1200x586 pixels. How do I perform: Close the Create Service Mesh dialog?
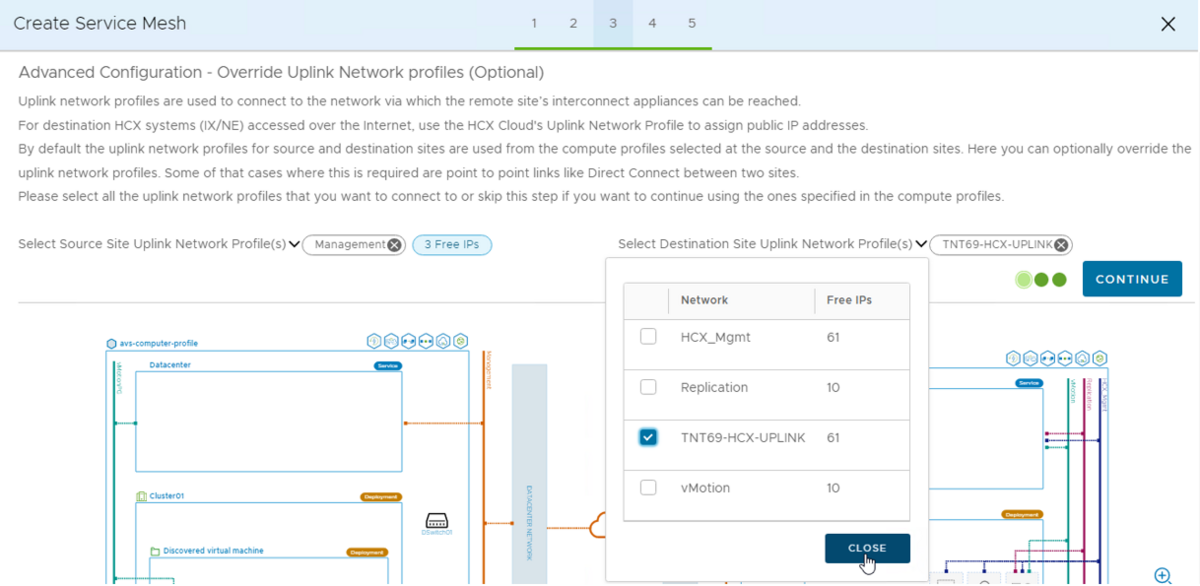click(x=1168, y=24)
